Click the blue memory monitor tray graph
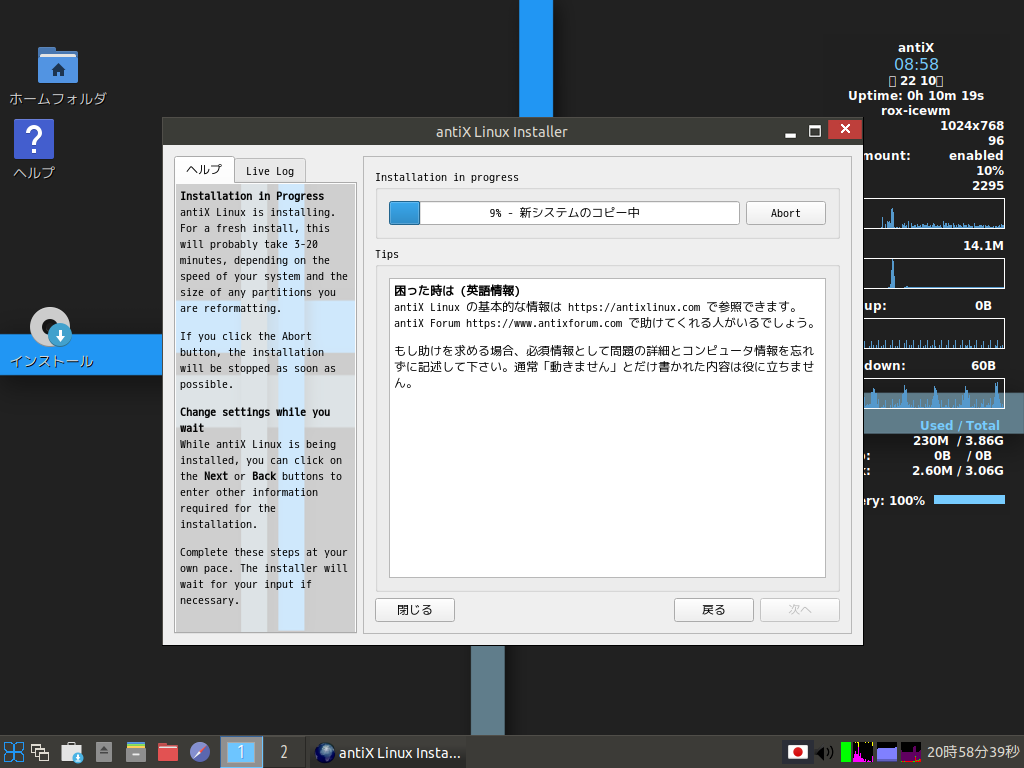 click(887, 752)
